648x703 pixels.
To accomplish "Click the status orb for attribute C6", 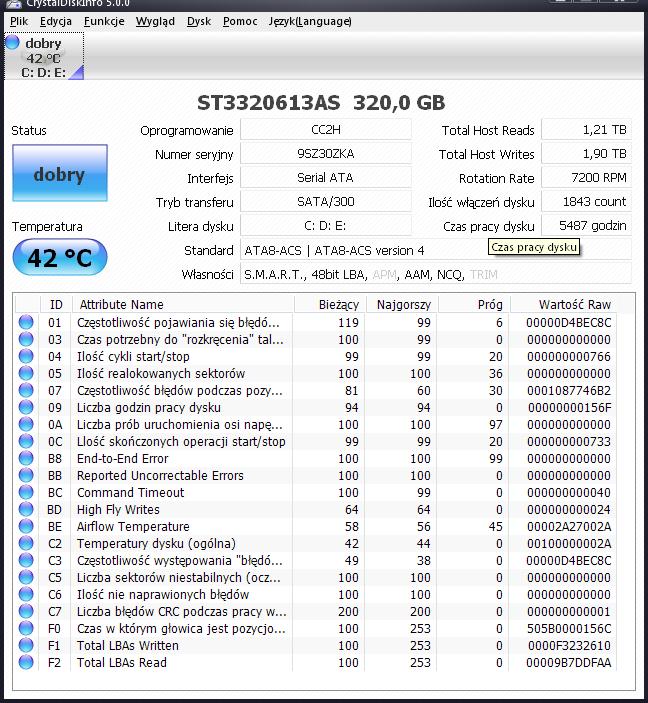I will click(x=26, y=595).
